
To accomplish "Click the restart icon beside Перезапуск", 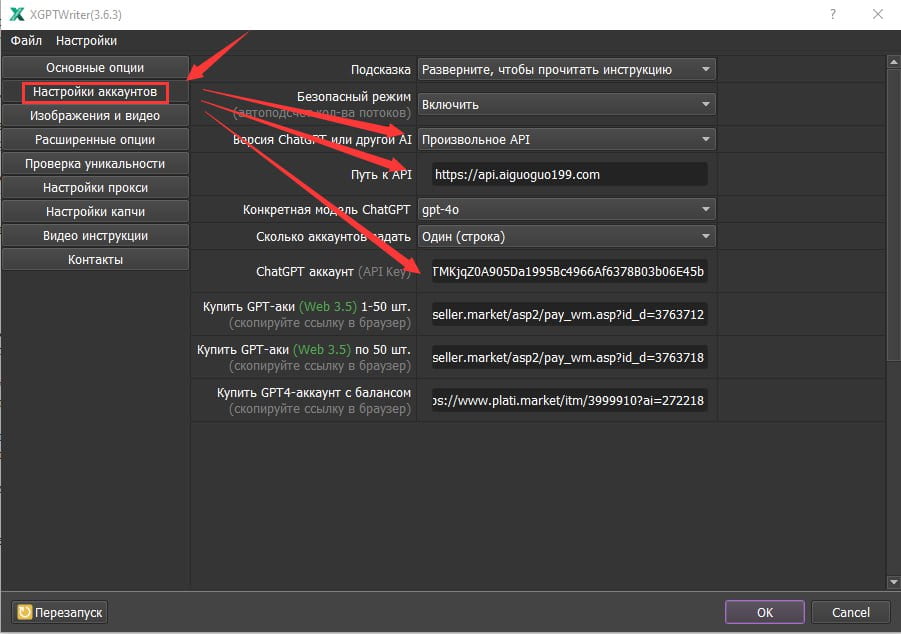I will click(x=25, y=612).
